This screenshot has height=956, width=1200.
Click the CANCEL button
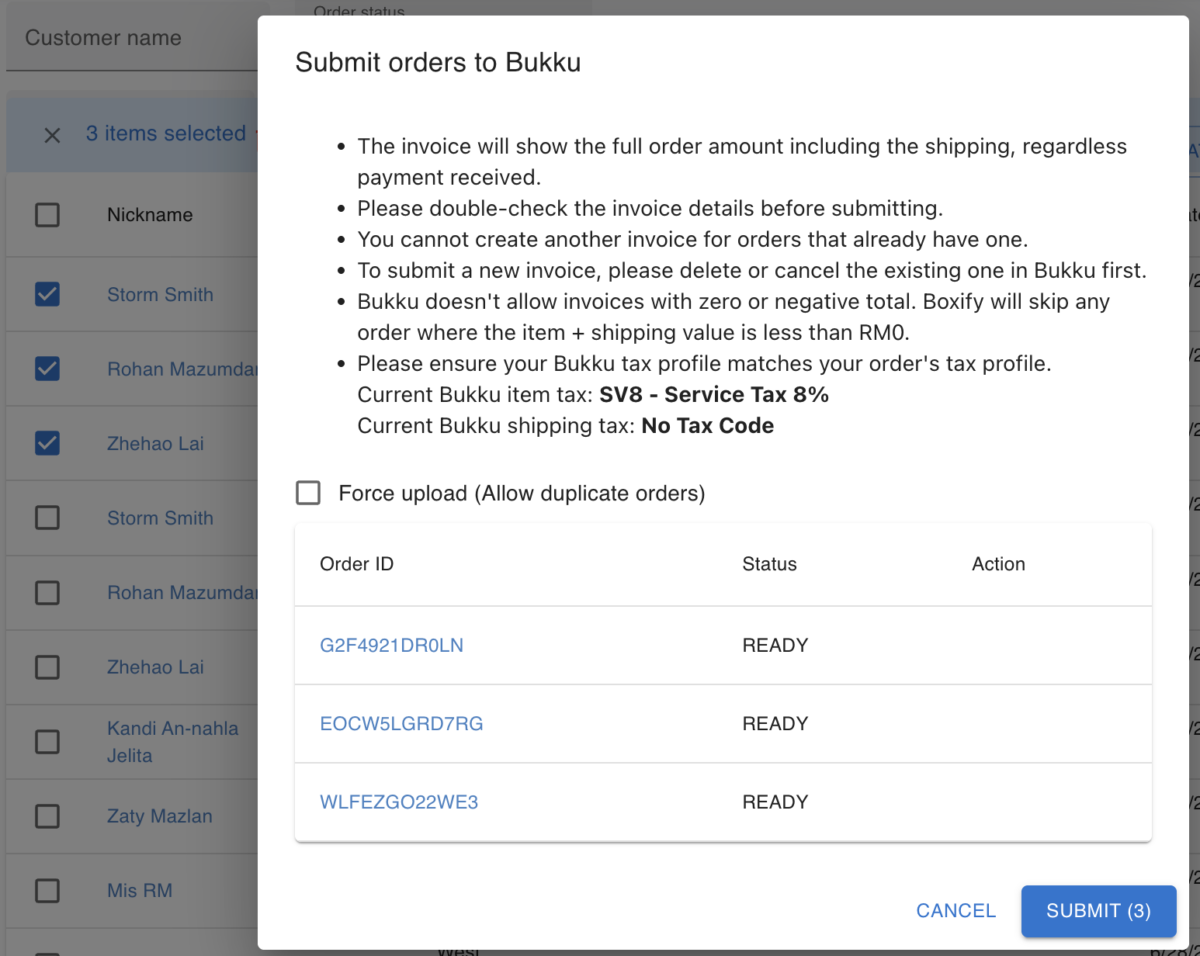955,911
